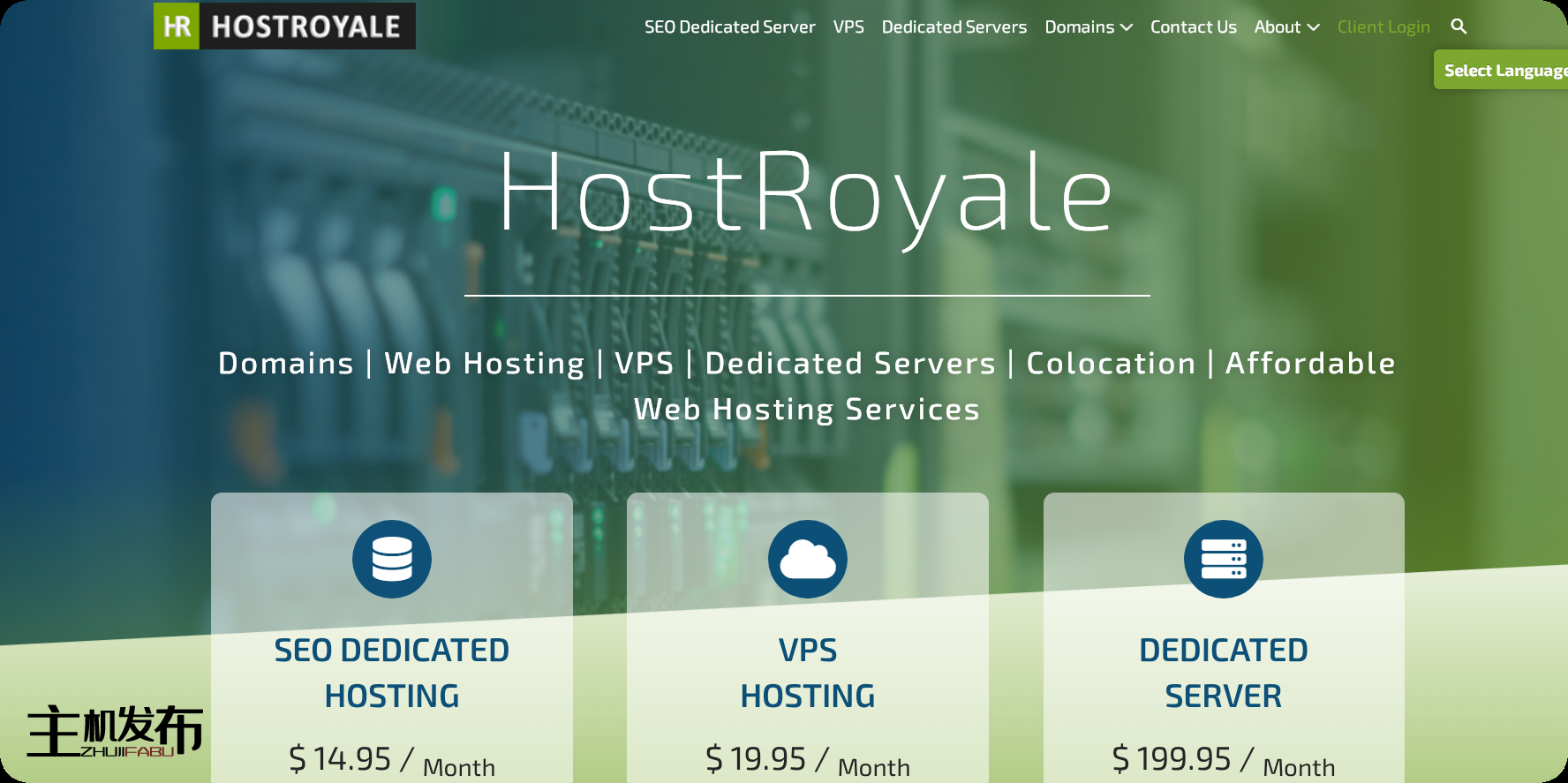The width and height of the screenshot is (1568, 783).
Task: Expand the About dropdown menu
Action: 1286,27
